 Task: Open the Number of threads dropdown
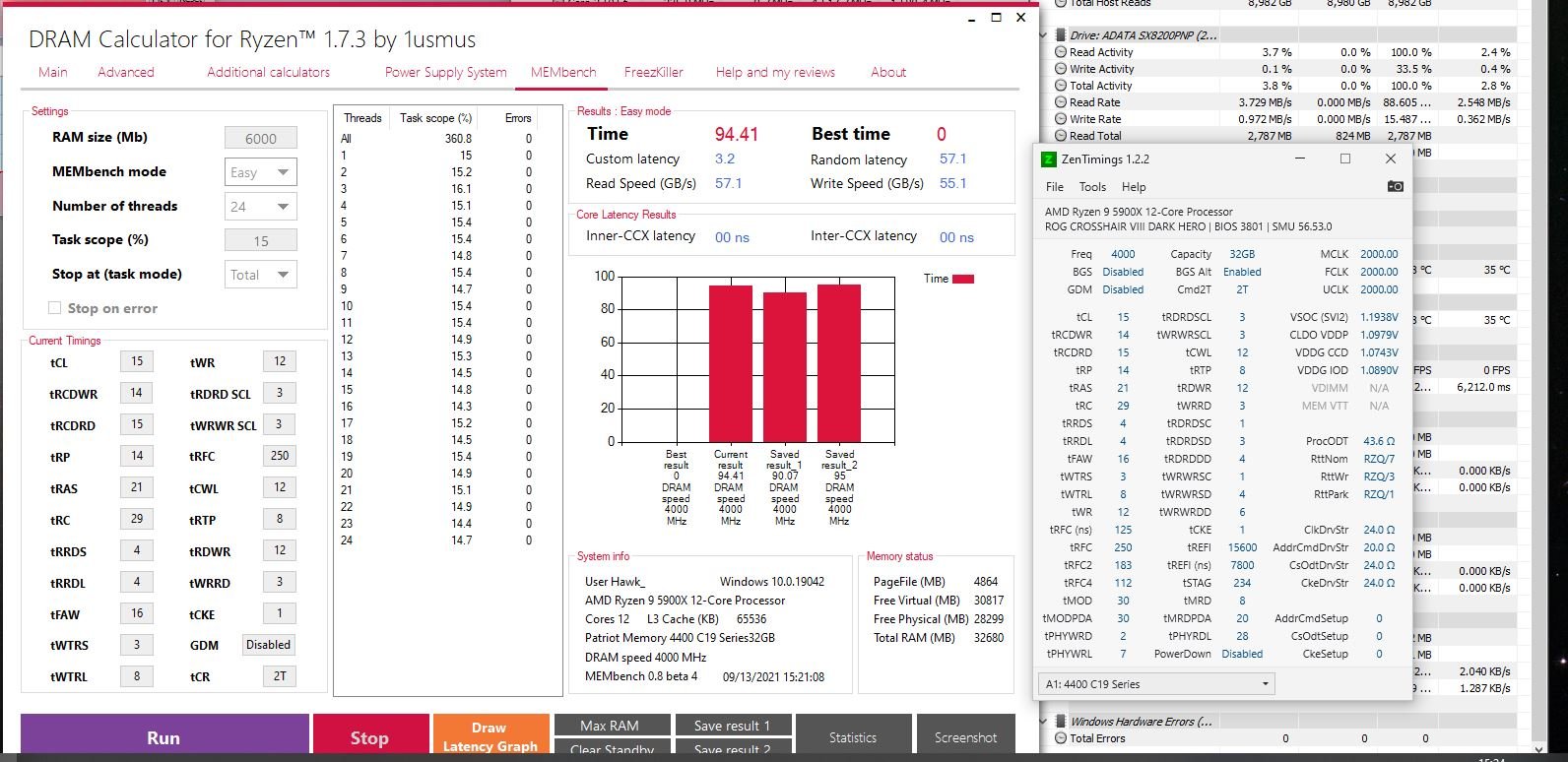pos(261,207)
